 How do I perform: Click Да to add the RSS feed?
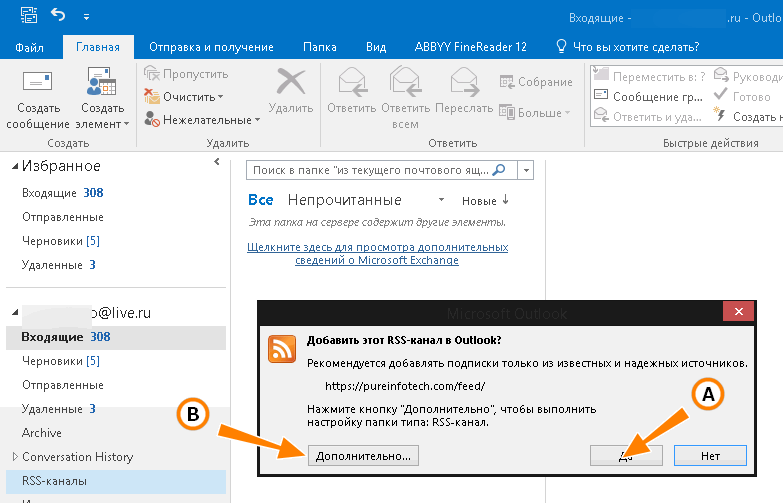[626, 456]
